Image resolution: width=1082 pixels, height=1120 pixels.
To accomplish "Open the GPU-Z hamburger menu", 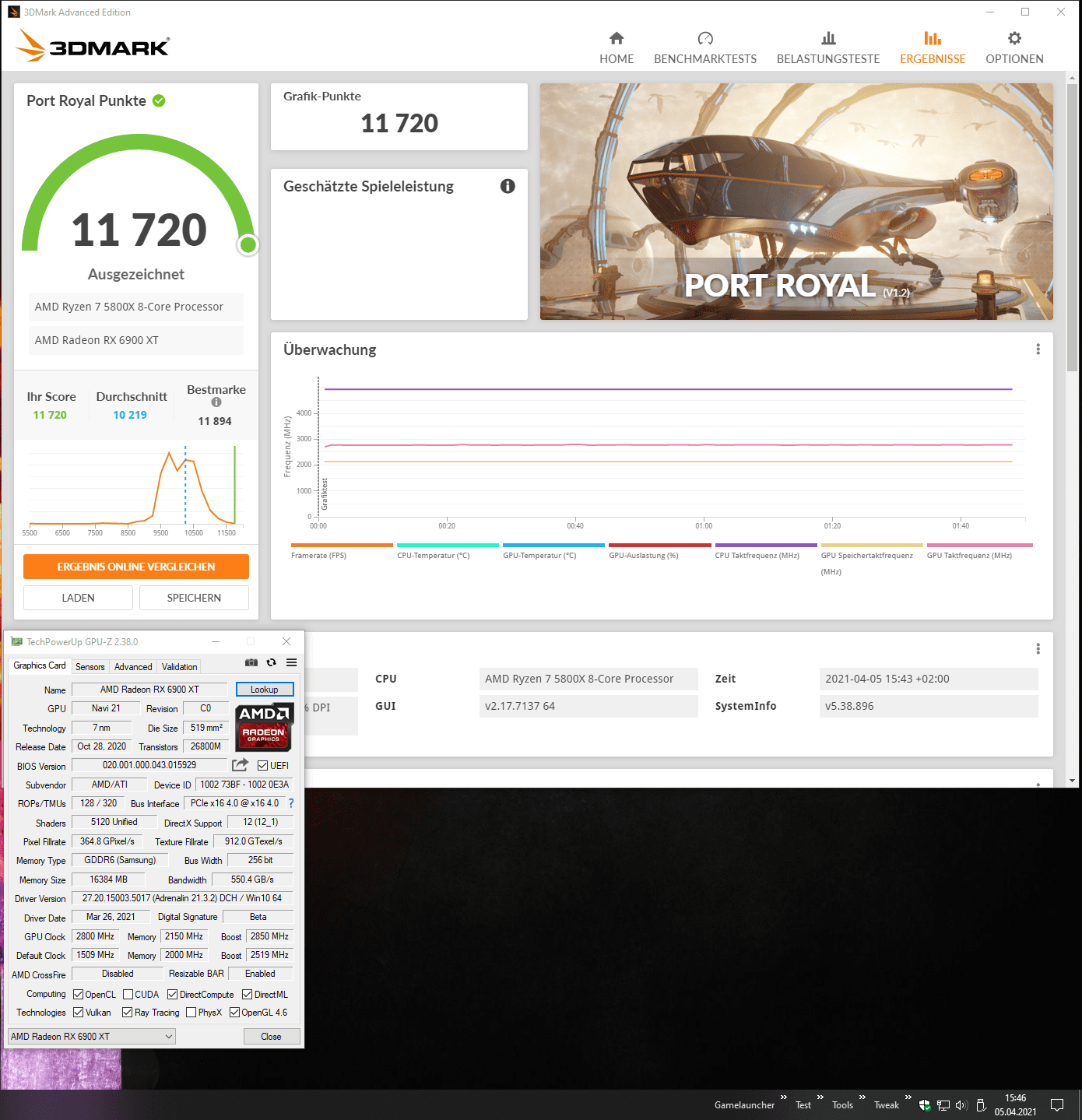I will [x=291, y=662].
